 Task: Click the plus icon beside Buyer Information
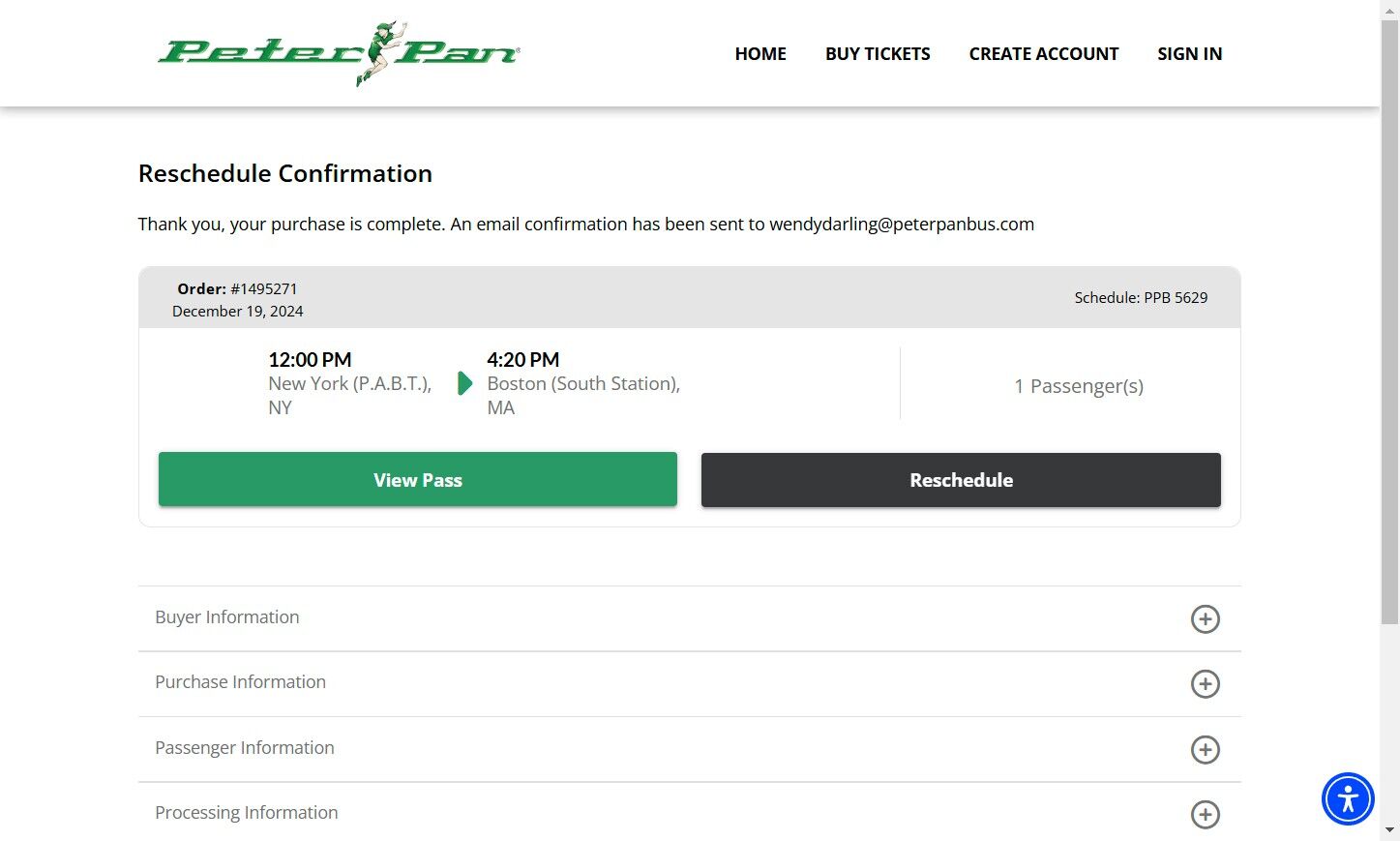pos(1205,619)
